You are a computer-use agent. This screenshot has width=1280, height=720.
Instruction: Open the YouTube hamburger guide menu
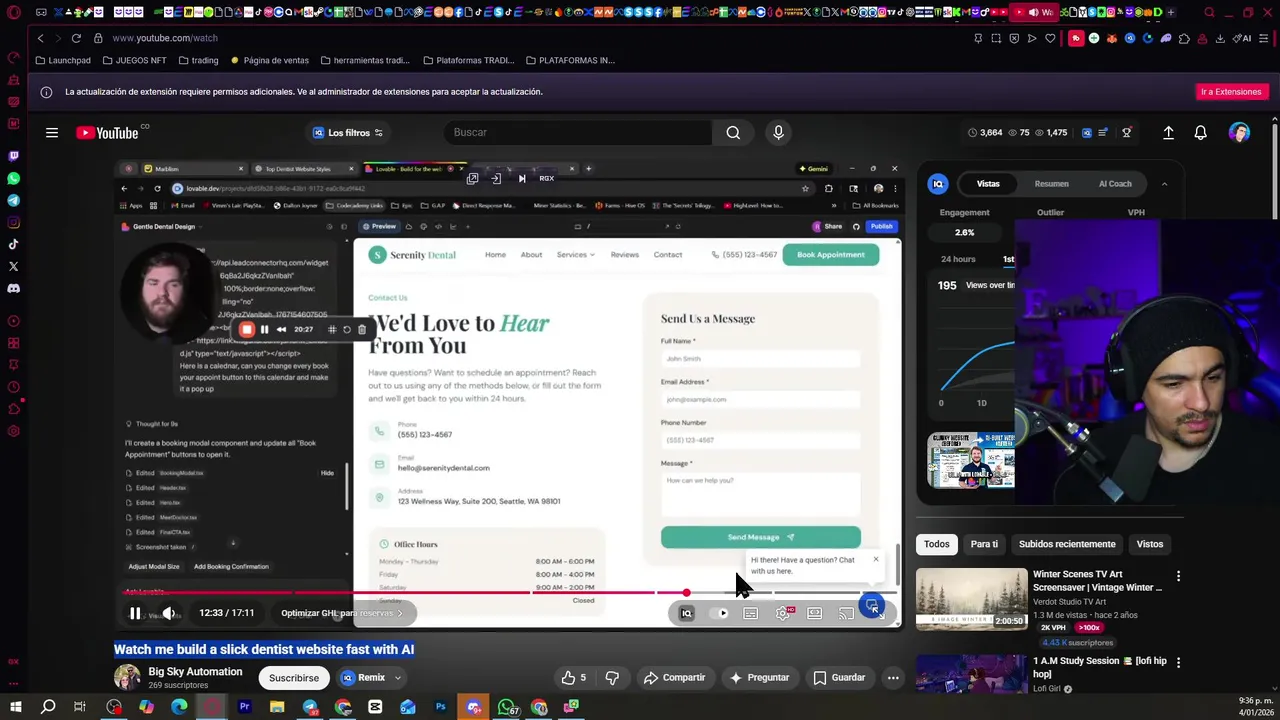[52, 132]
